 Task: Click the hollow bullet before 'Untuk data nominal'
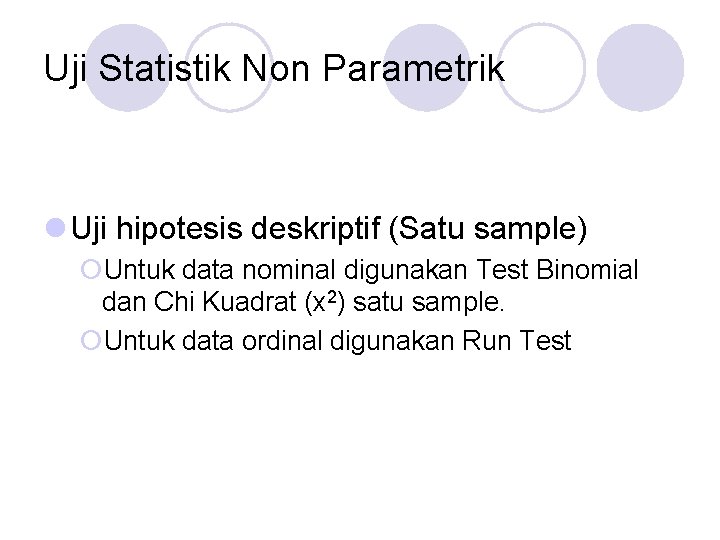click(x=90, y=270)
